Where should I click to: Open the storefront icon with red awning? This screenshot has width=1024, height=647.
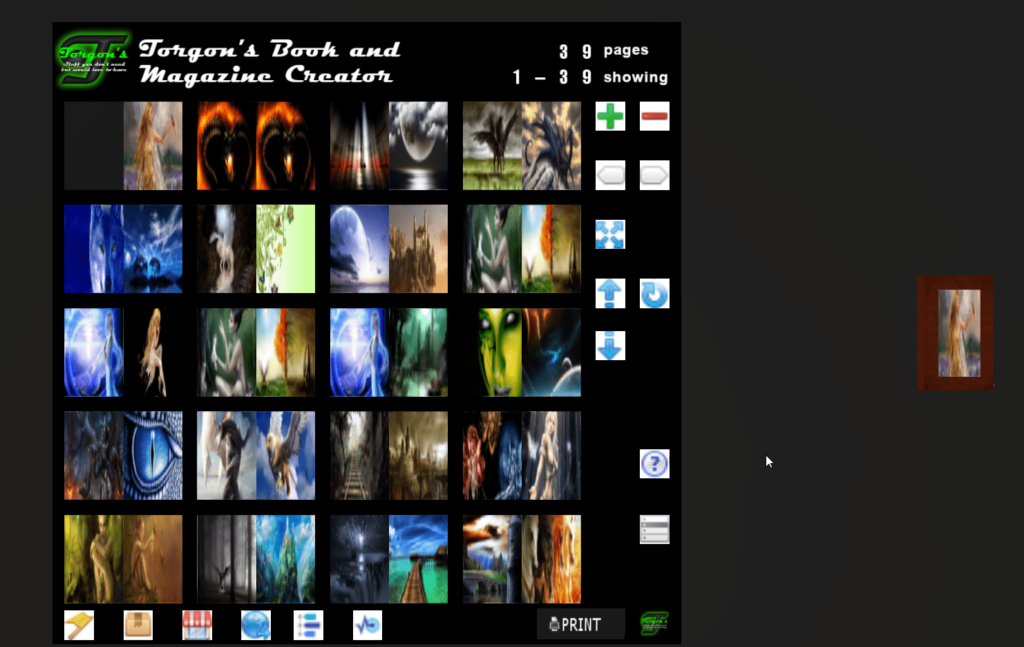coord(197,625)
